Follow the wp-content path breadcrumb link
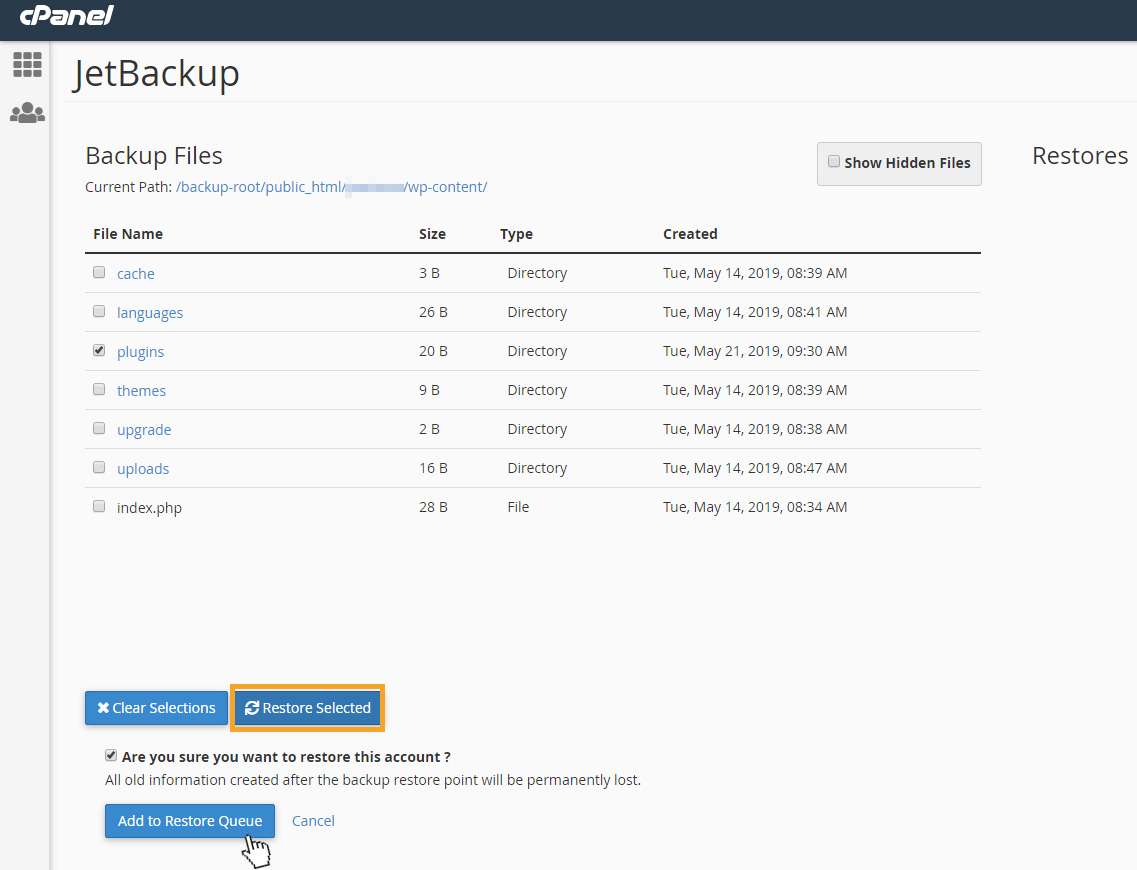Image resolution: width=1137 pixels, height=870 pixels. [x=447, y=187]
